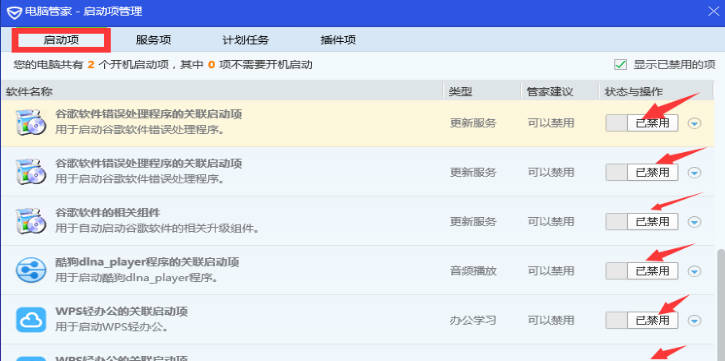Image resolution: width=725 pixels, height=361 pixels.
Task: Click the installer icon of unhighlighted 谷歌软件错误处理程序 row
Action: click(31, 171)
